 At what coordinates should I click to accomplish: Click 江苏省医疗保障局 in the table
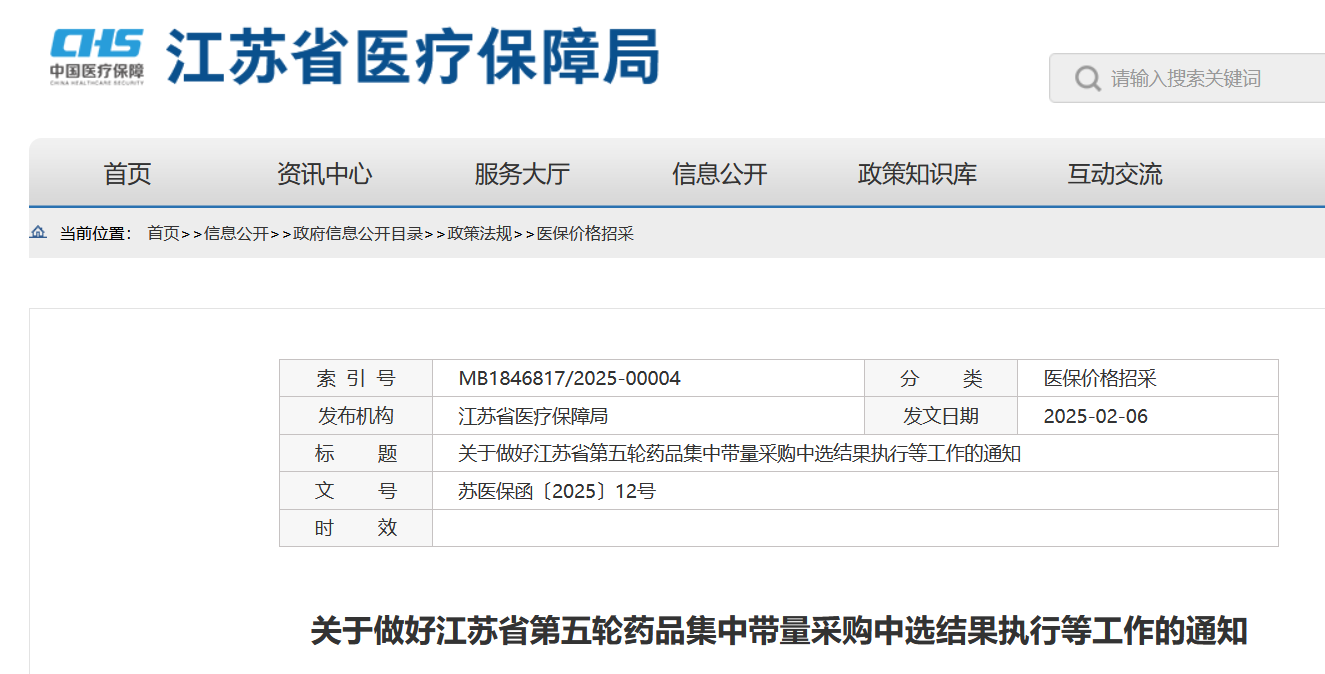coord(533,416)
